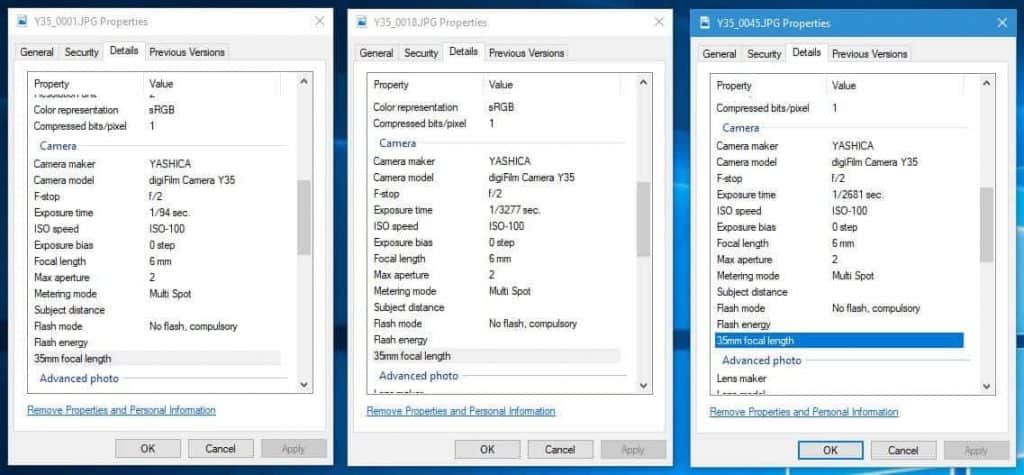Close the Y35_0001.JPG Properties window
1024x475 pixels.
point(319,20)
